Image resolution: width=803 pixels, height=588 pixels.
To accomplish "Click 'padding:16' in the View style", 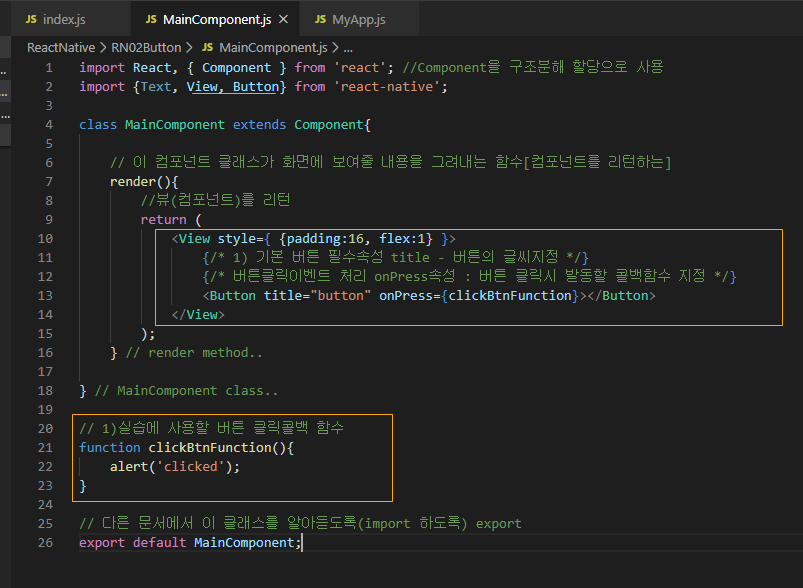I will point(325,239).
